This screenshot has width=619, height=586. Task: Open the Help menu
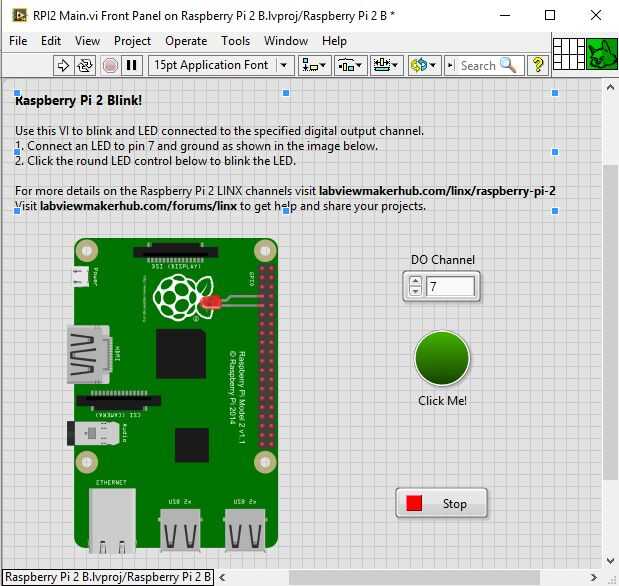click(334, 41)
